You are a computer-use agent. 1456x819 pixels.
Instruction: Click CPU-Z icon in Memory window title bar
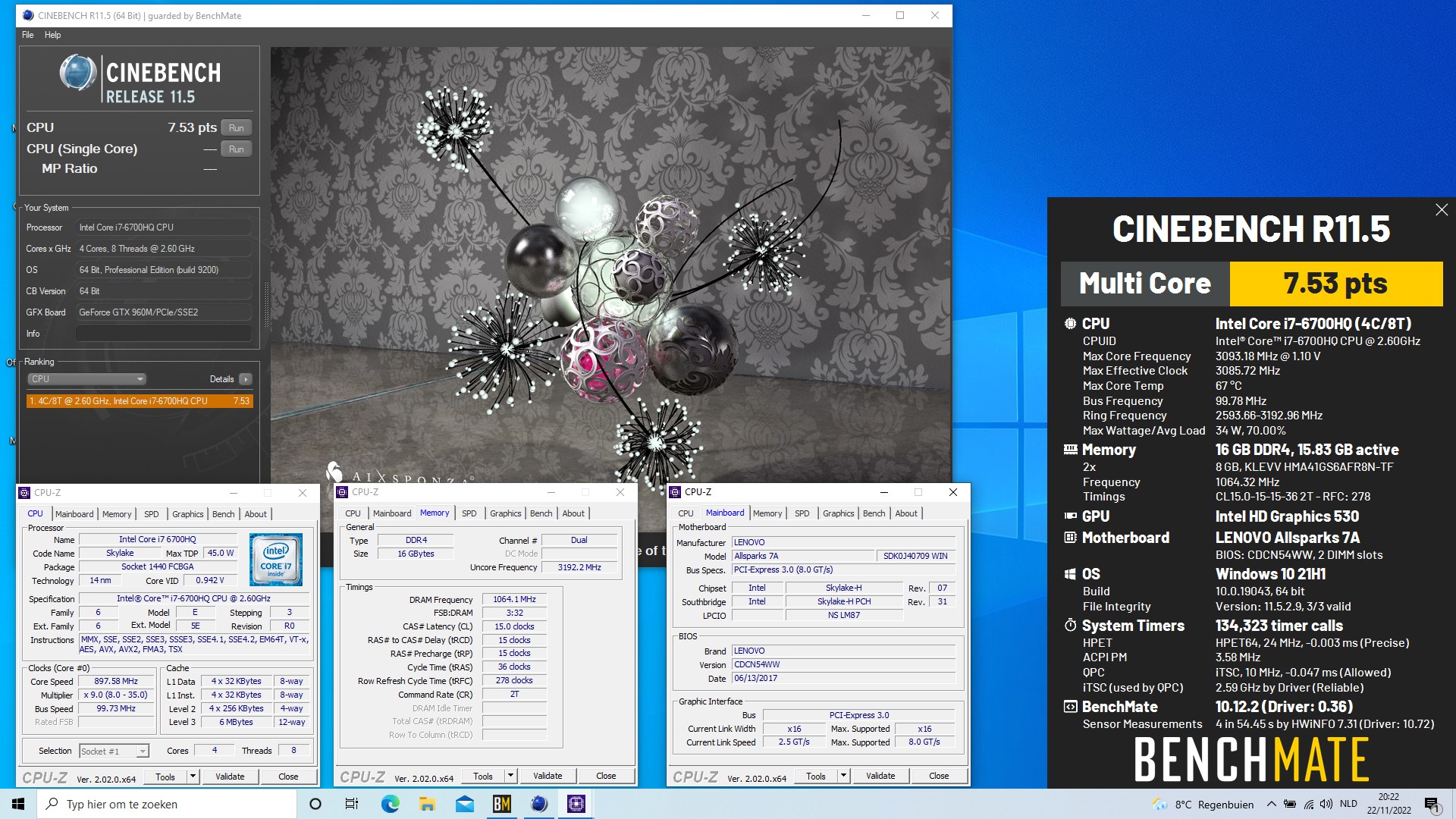343,492
